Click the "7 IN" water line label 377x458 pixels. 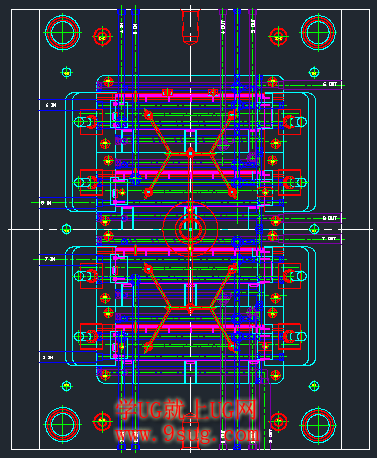click(x=50, y=259)
